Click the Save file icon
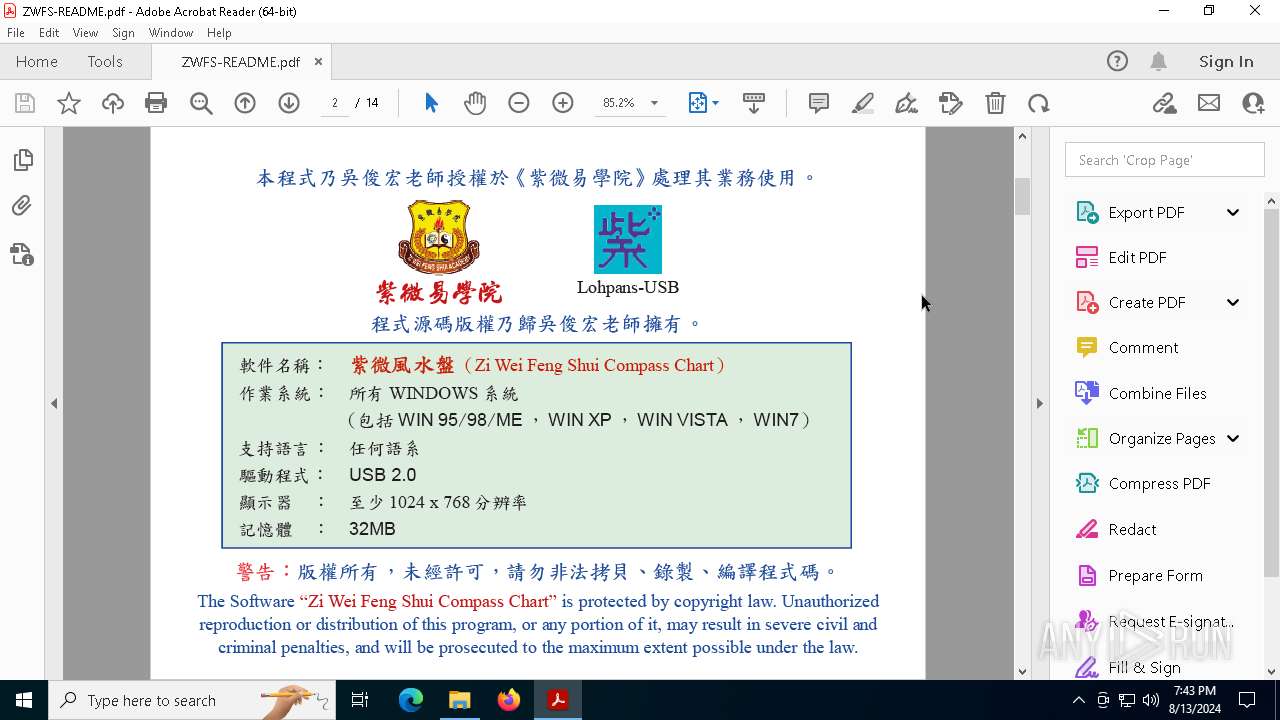Viewport: 1280px width, 720px height. pos(25,103)
